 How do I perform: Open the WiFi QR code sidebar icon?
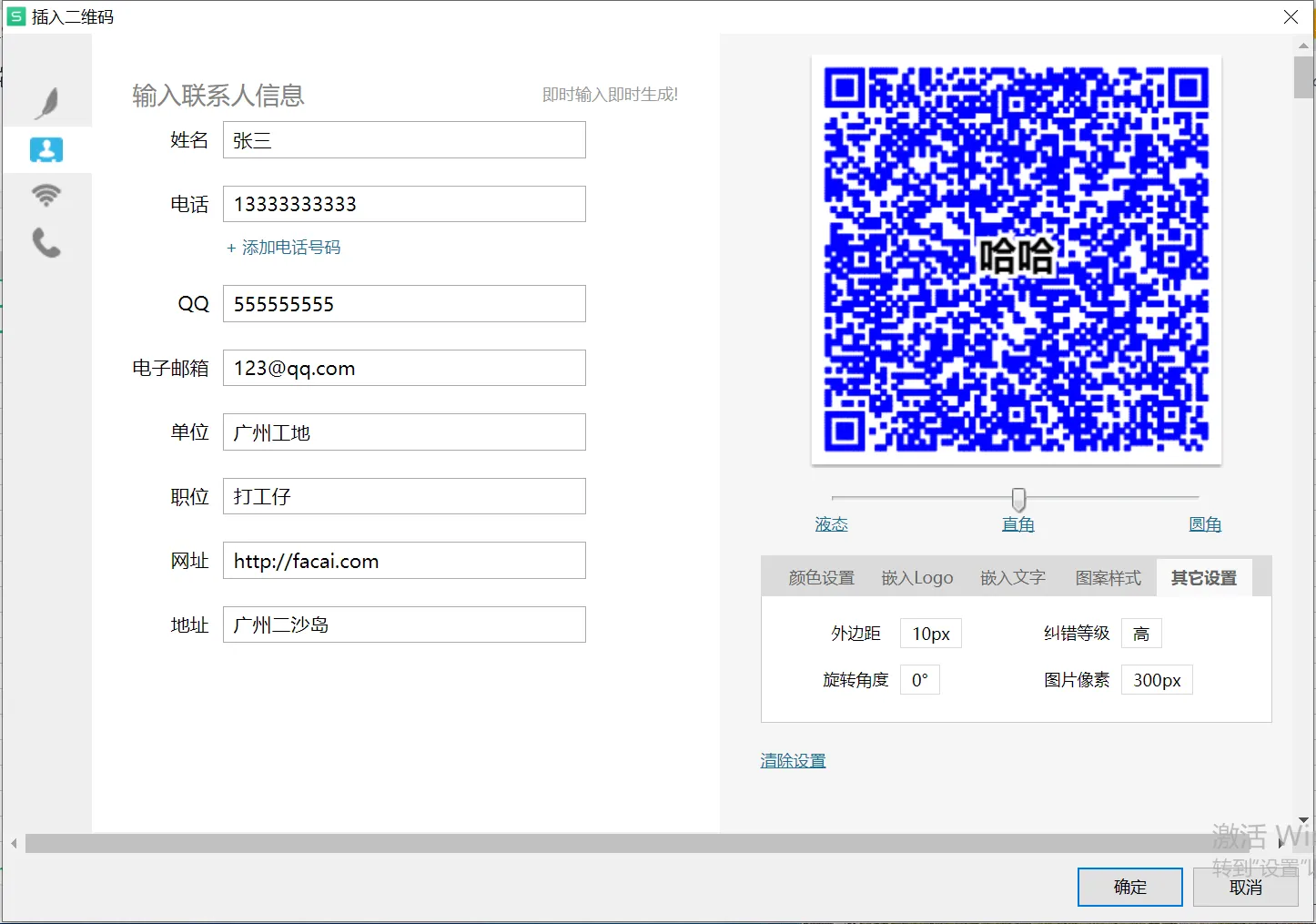click(x=46, y=195)
